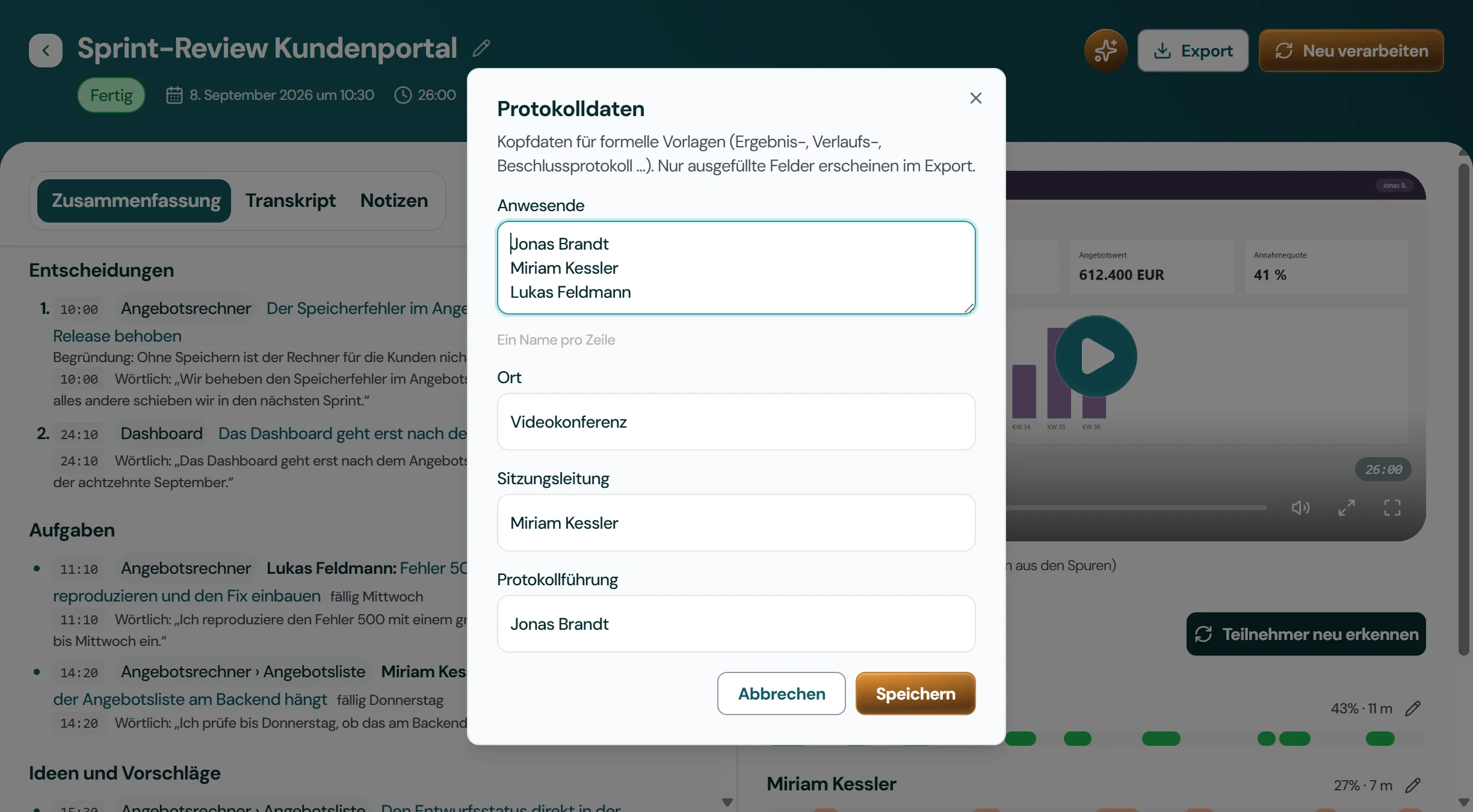Viewport: 1473px width, 812px height.
Task: Click the Dashboard topic tag
Action: click(x=161, y=434)
